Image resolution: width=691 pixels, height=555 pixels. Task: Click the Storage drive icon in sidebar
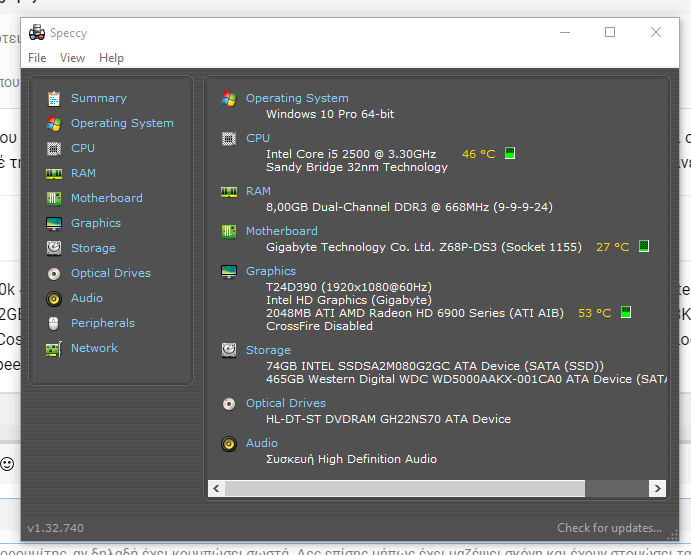coord(54,248)
